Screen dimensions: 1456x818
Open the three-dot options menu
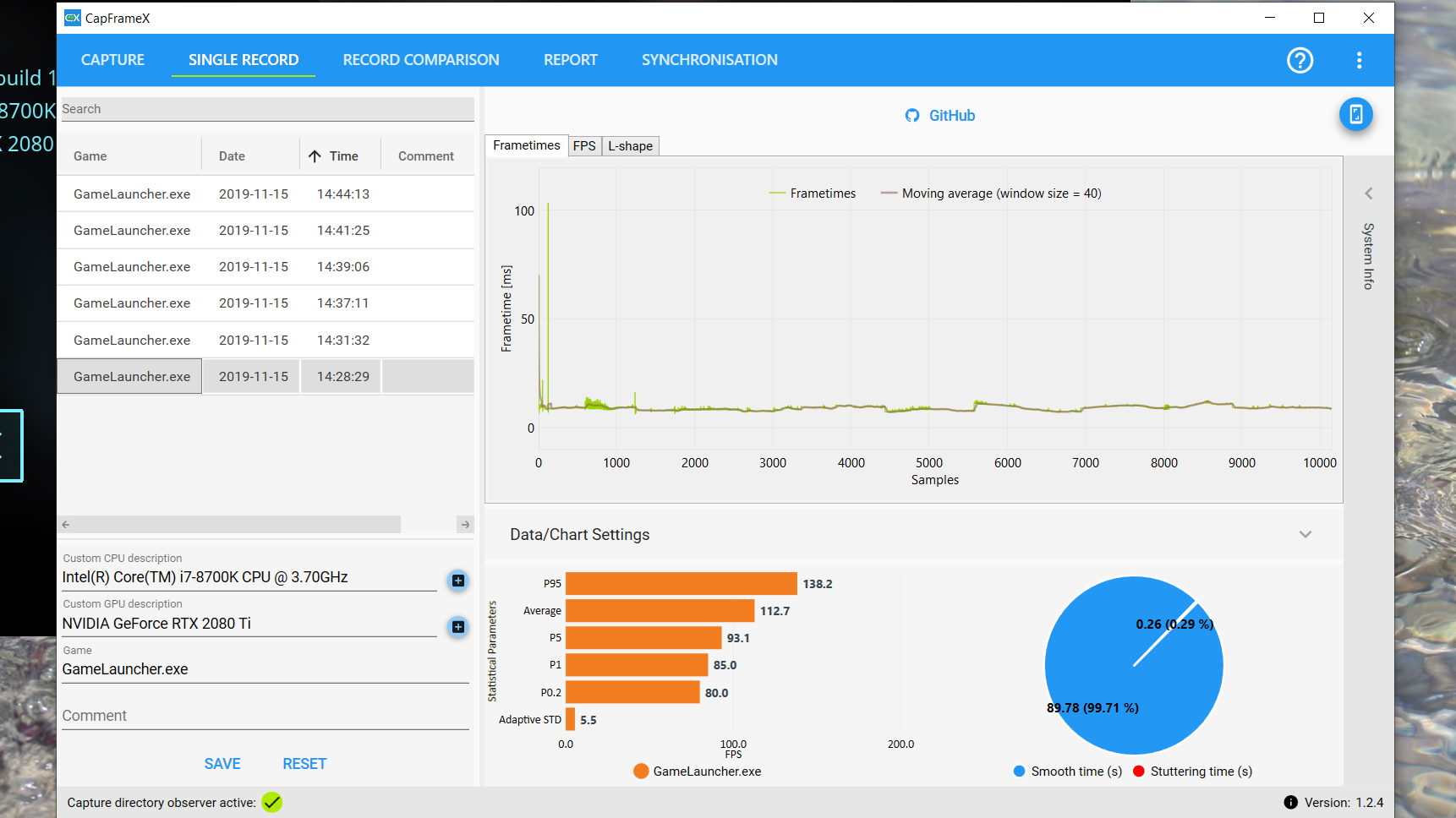(x=1359, y=60)
